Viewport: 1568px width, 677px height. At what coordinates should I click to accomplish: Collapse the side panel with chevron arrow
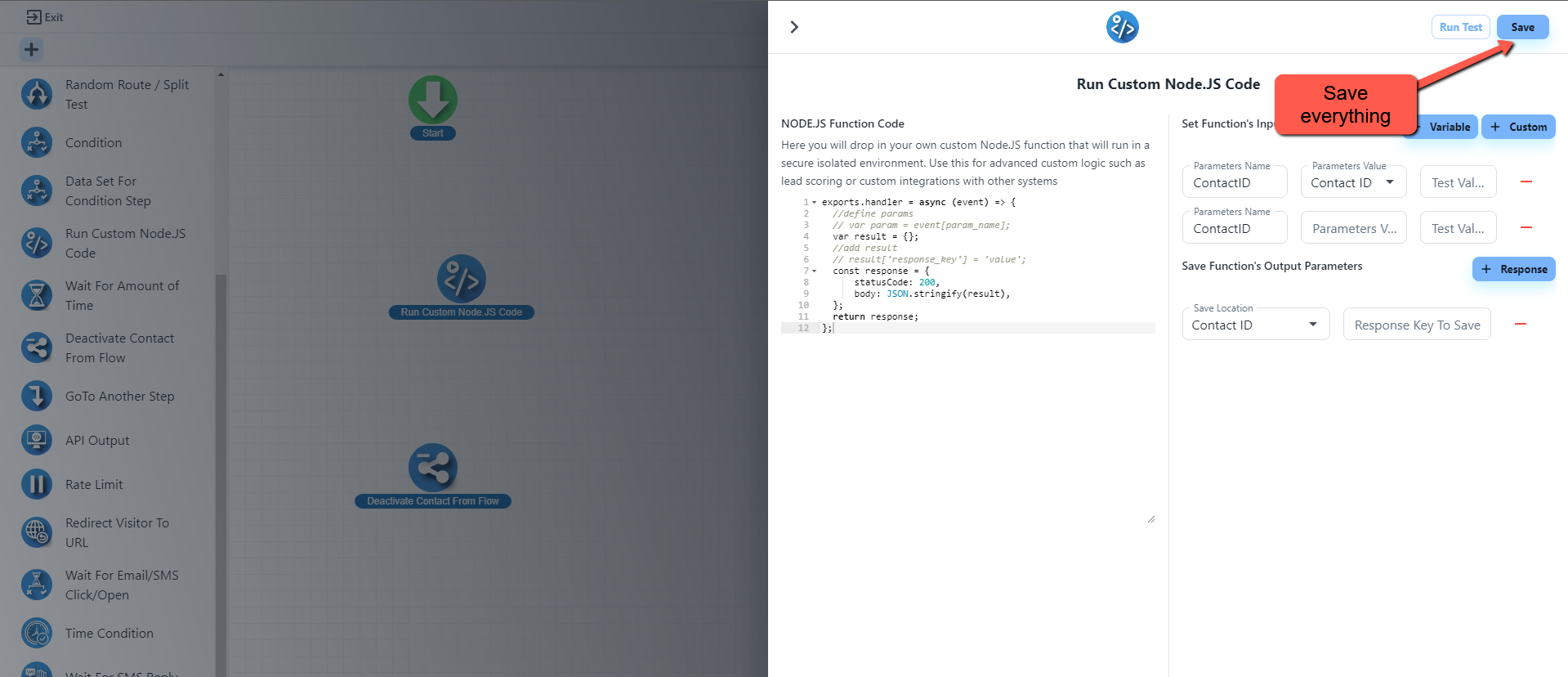pyautogui.click(x=794, y=27)
